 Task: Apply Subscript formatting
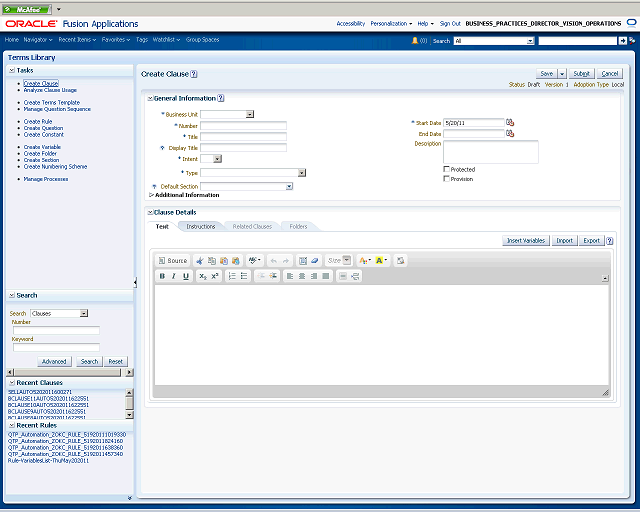pyautogui.click(x=202, y=276)
